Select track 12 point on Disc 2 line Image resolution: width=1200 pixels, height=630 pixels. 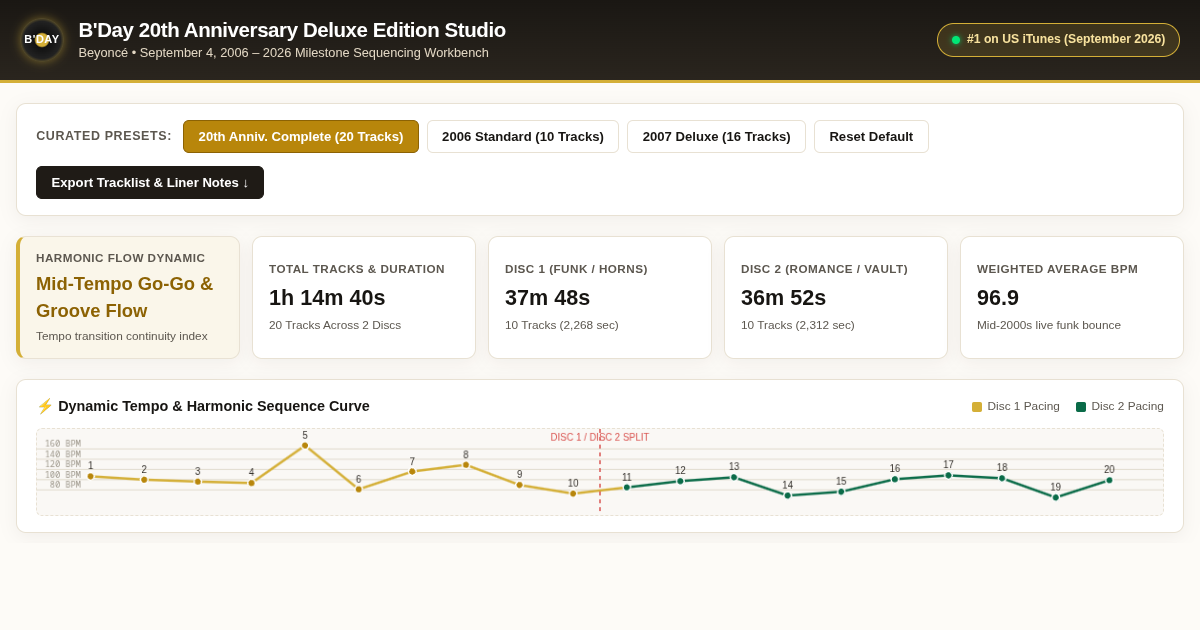pos(681,481)
